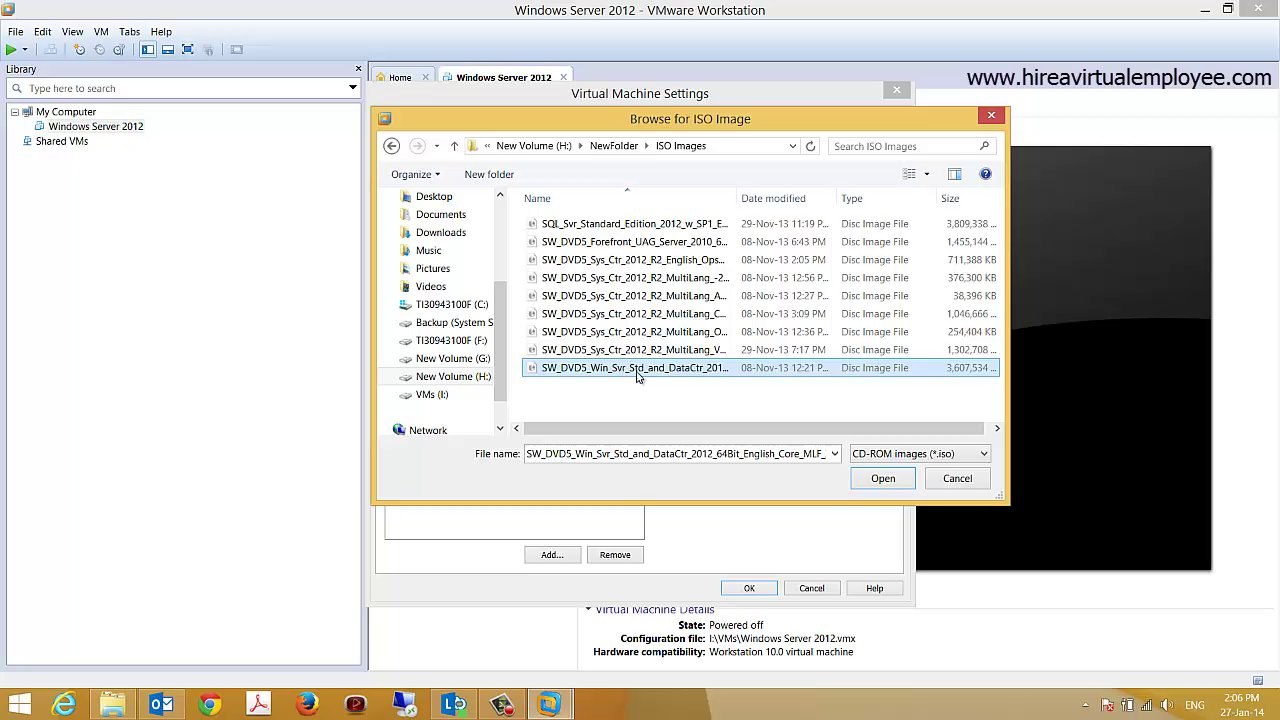1280x720 pixels.
Task: Go back in the ISO browse dialog
Action: pyautogui.click(x=392, y=146)
